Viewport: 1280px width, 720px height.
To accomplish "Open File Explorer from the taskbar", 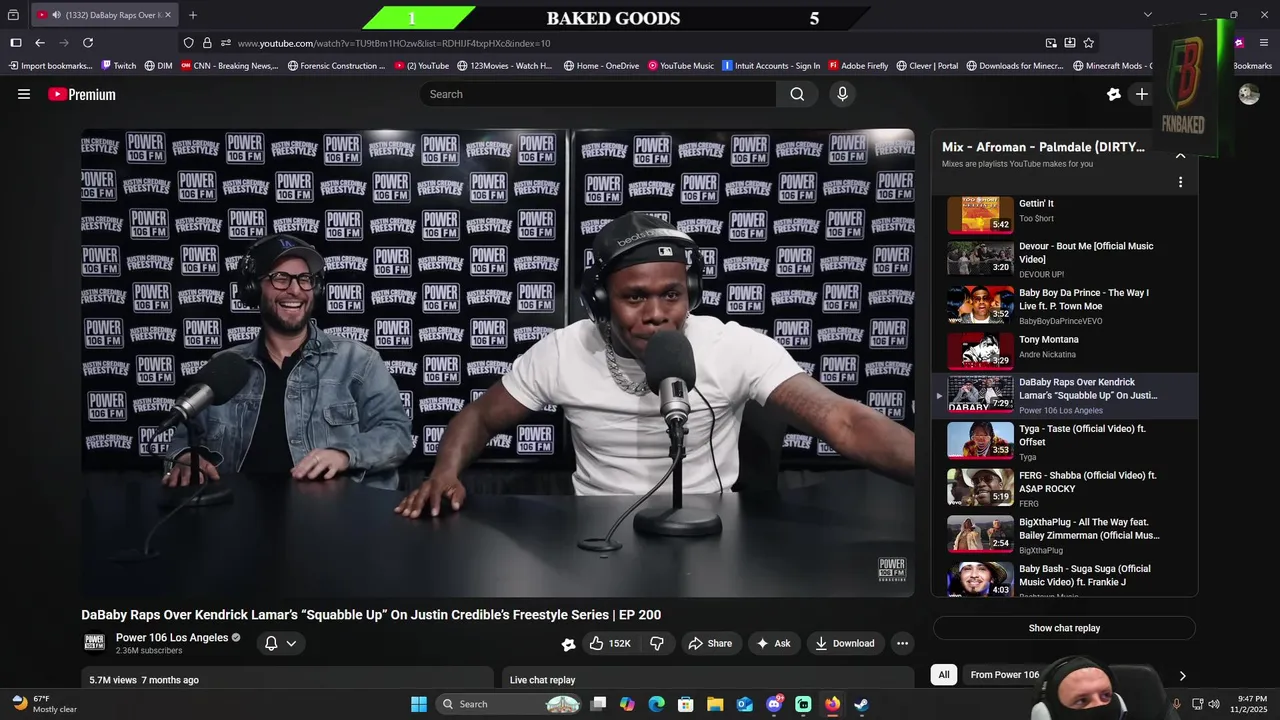I will [715, 704].
